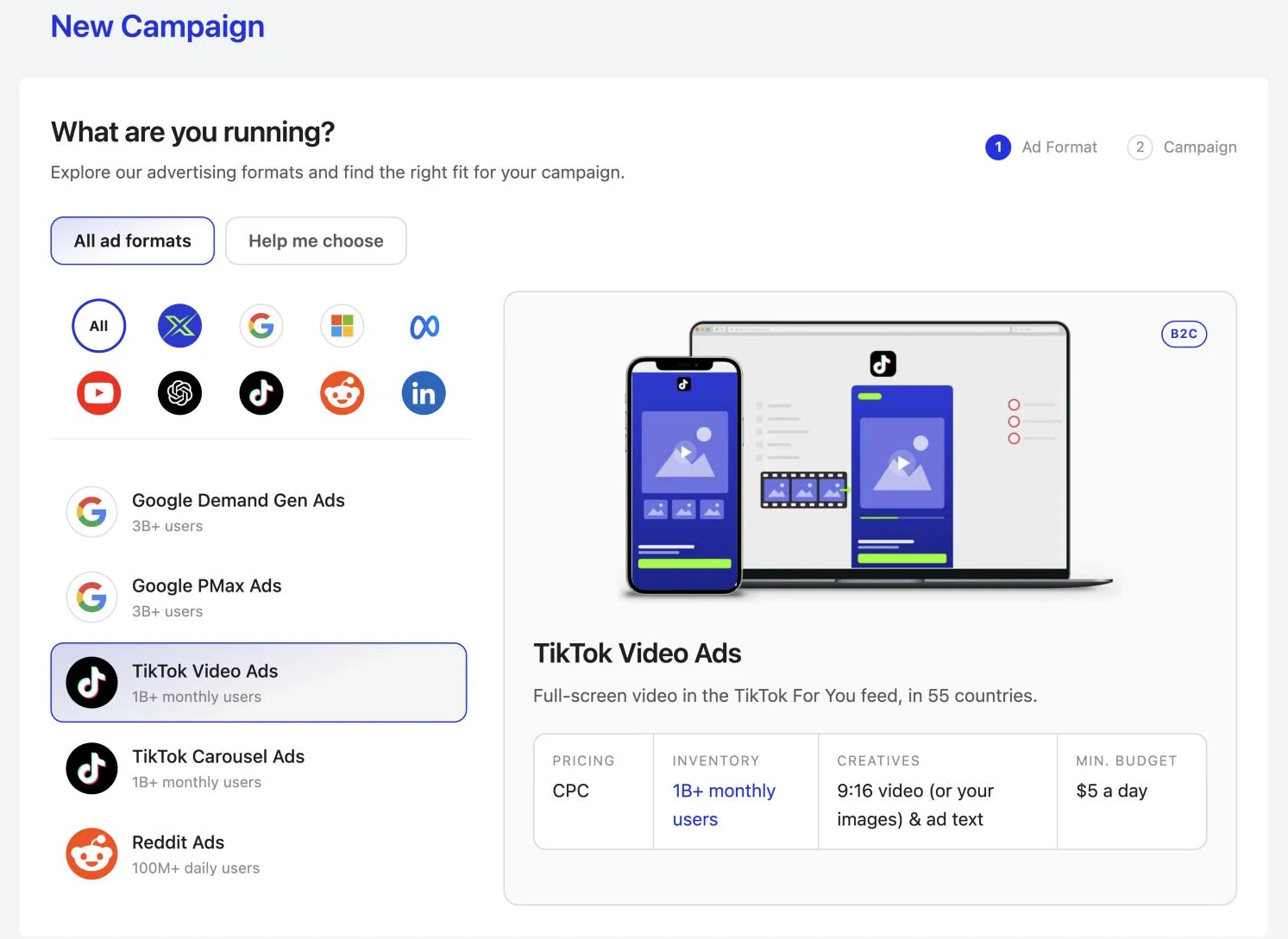Click the CPC pricing value
This screenshot has height=939, width=1288.
[570, 791]
